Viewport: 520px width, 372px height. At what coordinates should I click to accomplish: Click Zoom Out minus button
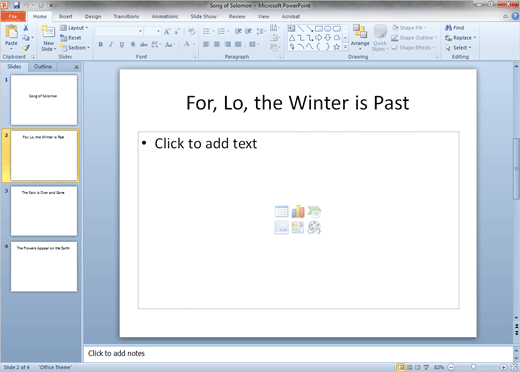click(451, 367)
